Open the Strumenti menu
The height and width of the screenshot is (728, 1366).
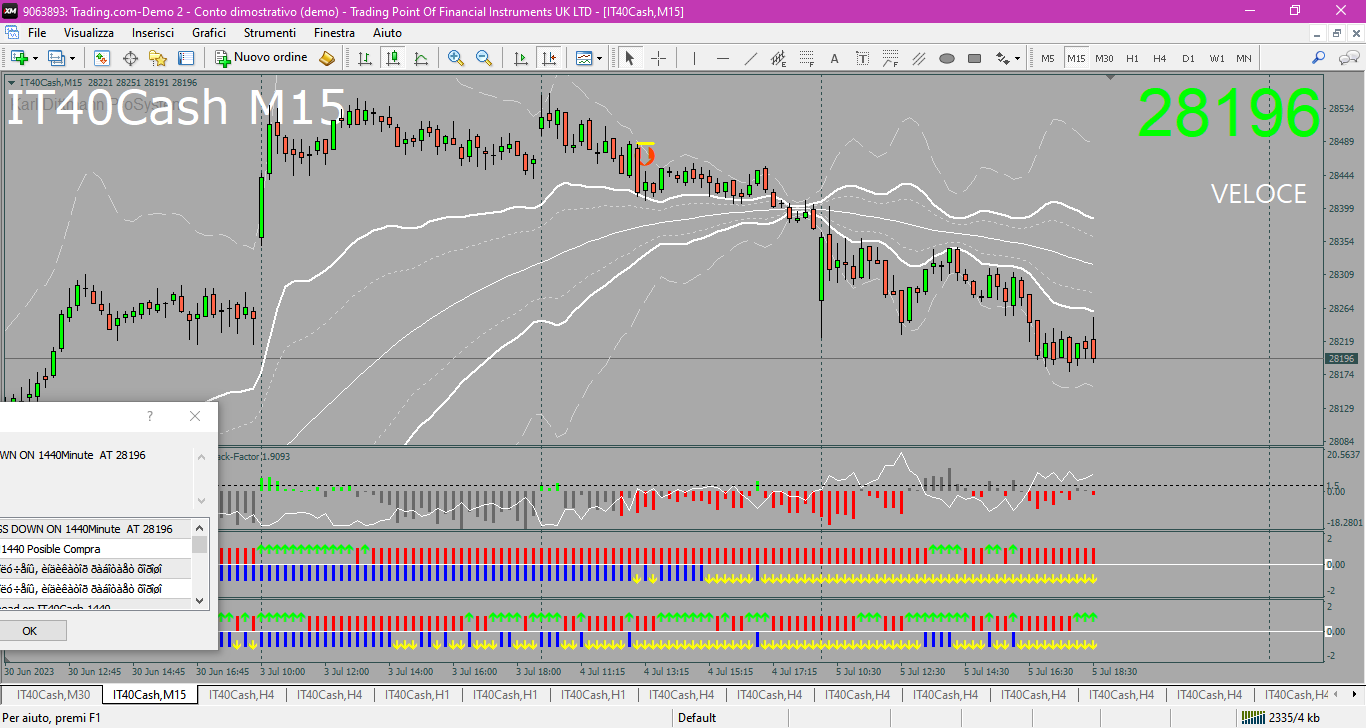coord(270,33)
